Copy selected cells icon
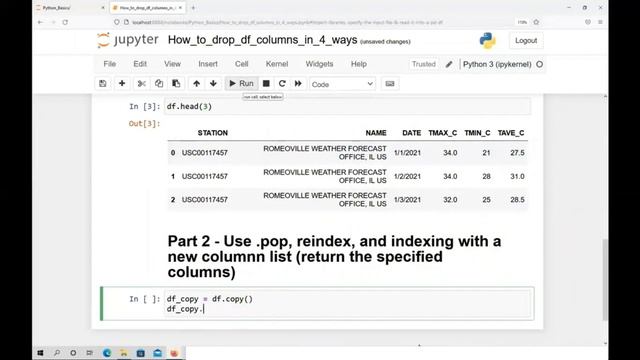The height and width of the screenshot is (360, 640). [x=159, y=84]
